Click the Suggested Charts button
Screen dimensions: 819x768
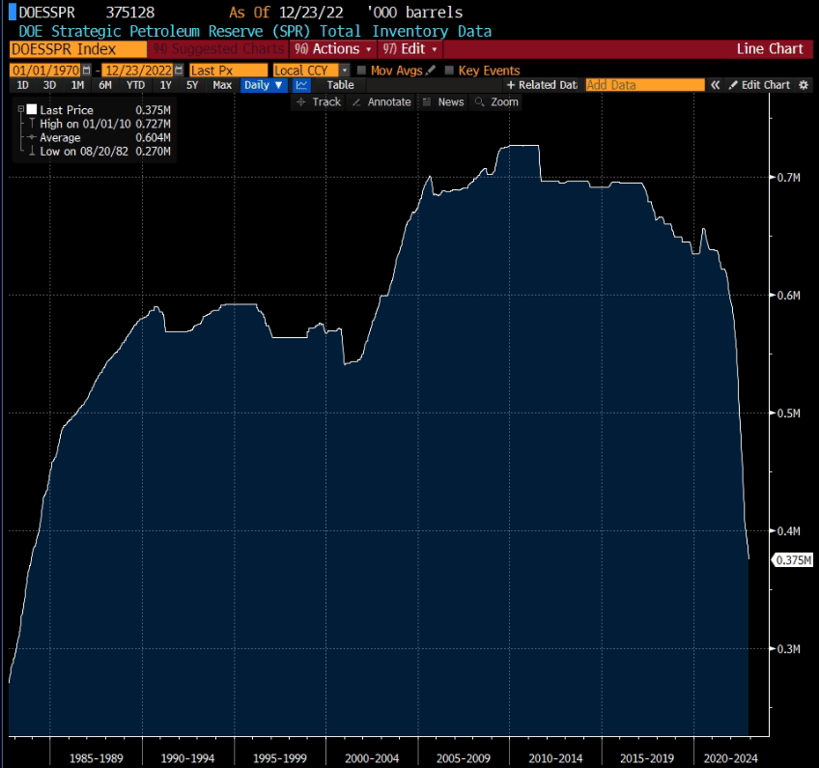click(x=218, y=49)
